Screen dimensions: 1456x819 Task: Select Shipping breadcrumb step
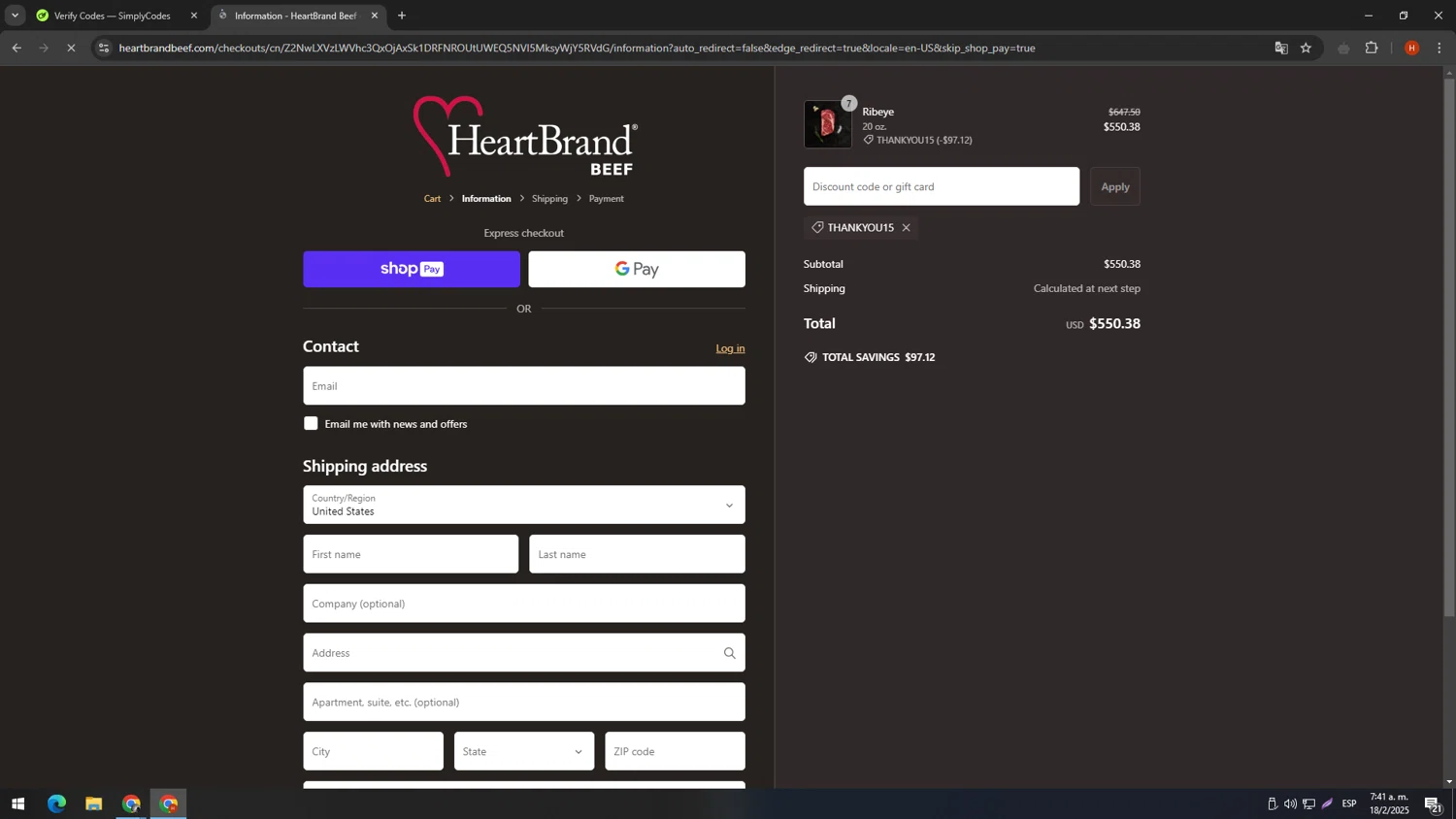click(x=549, y=199)
